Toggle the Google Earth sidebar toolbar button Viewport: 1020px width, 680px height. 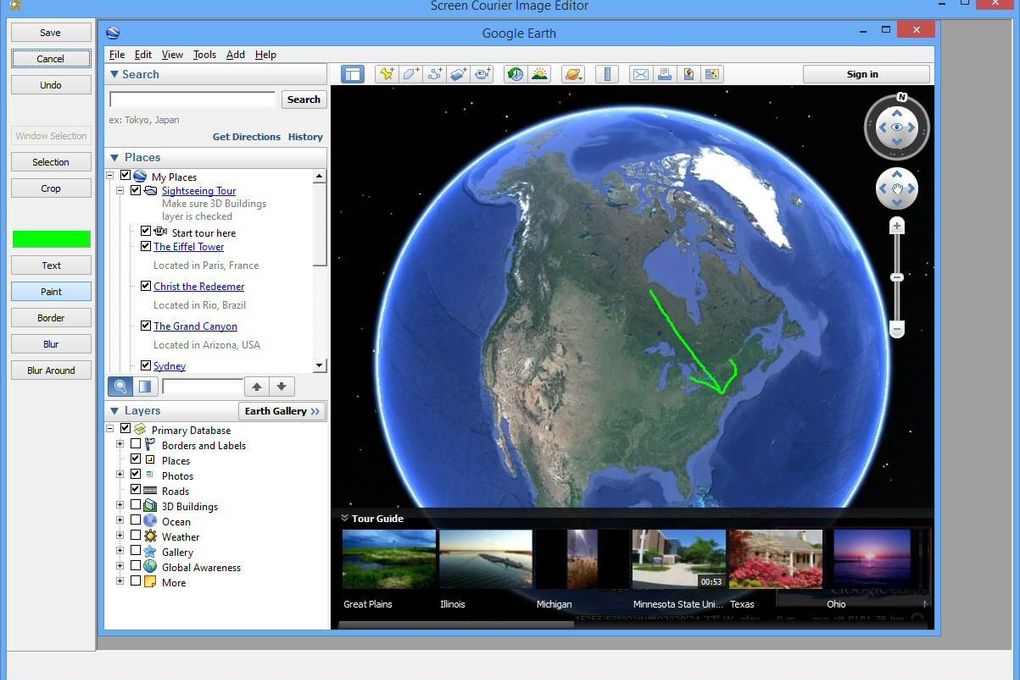tap(353, 74)
